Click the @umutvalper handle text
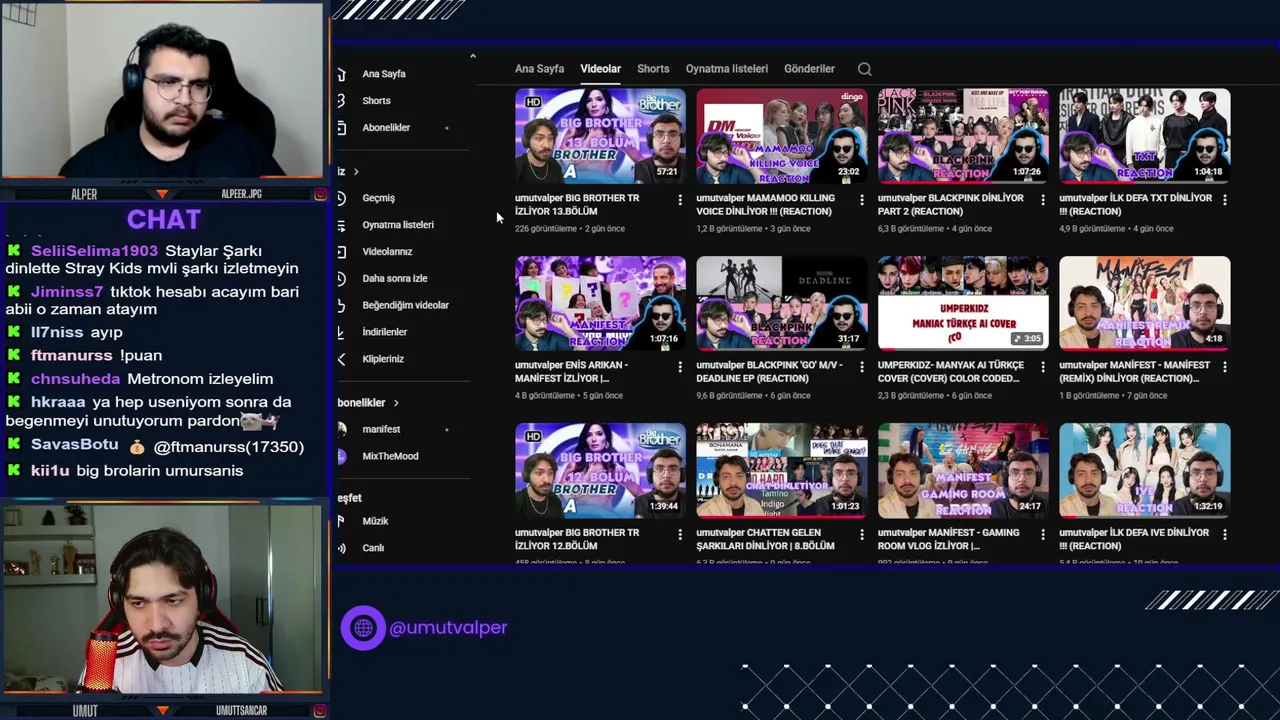 [448, 628]
